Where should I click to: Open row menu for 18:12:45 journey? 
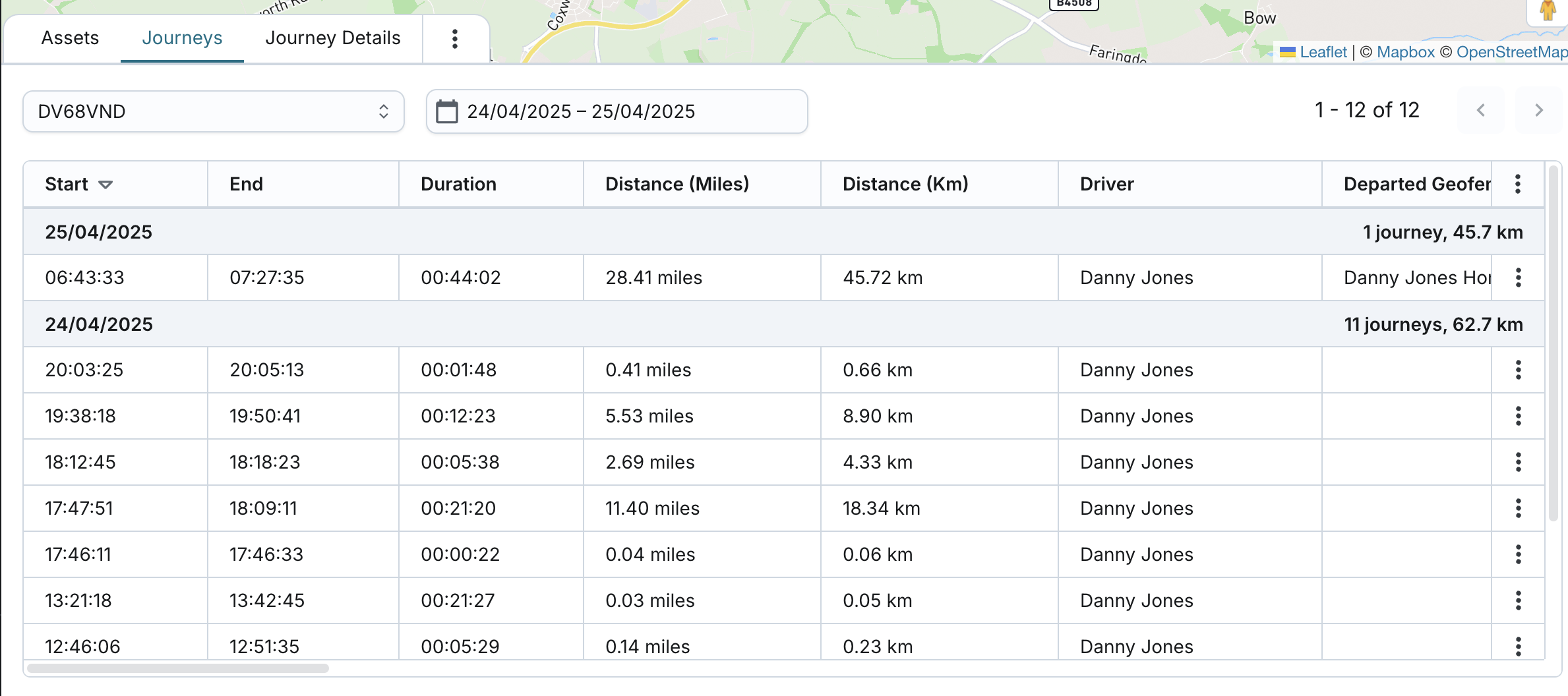[x=1518, y=462]
